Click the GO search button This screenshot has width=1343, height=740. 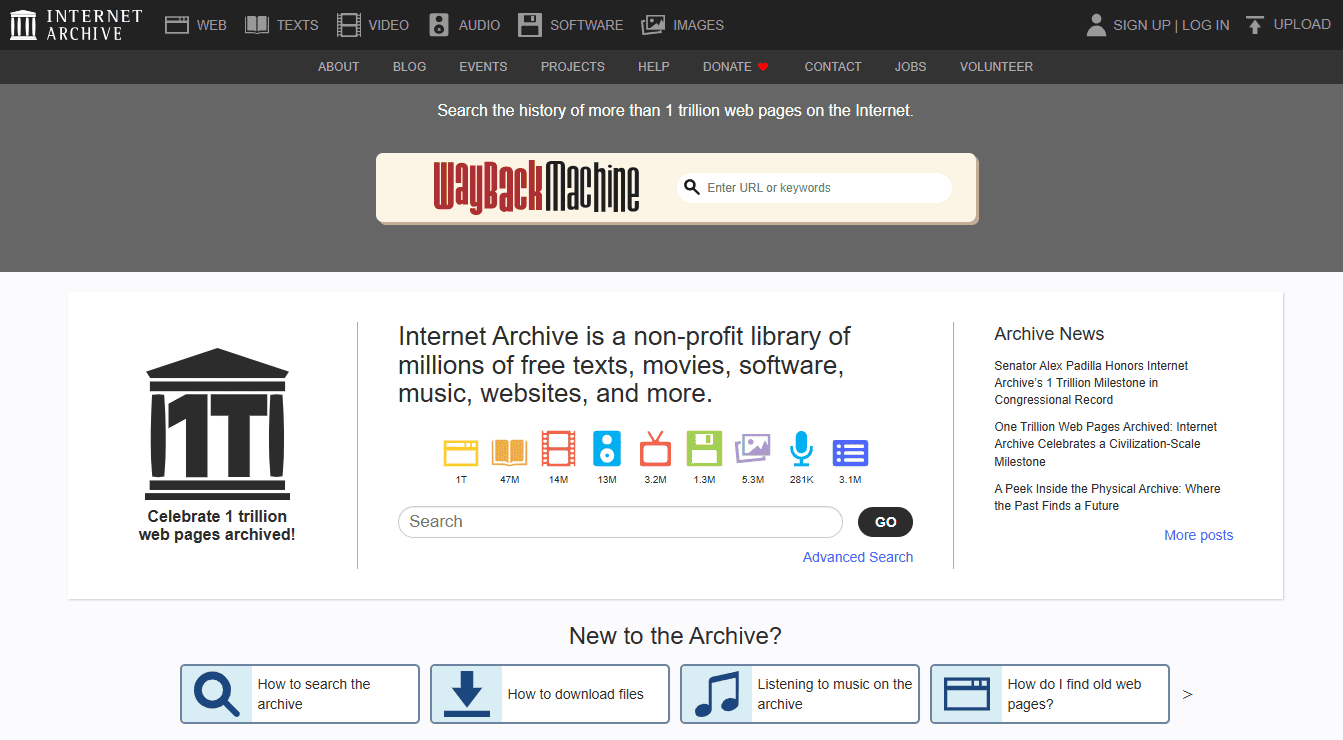885,521
